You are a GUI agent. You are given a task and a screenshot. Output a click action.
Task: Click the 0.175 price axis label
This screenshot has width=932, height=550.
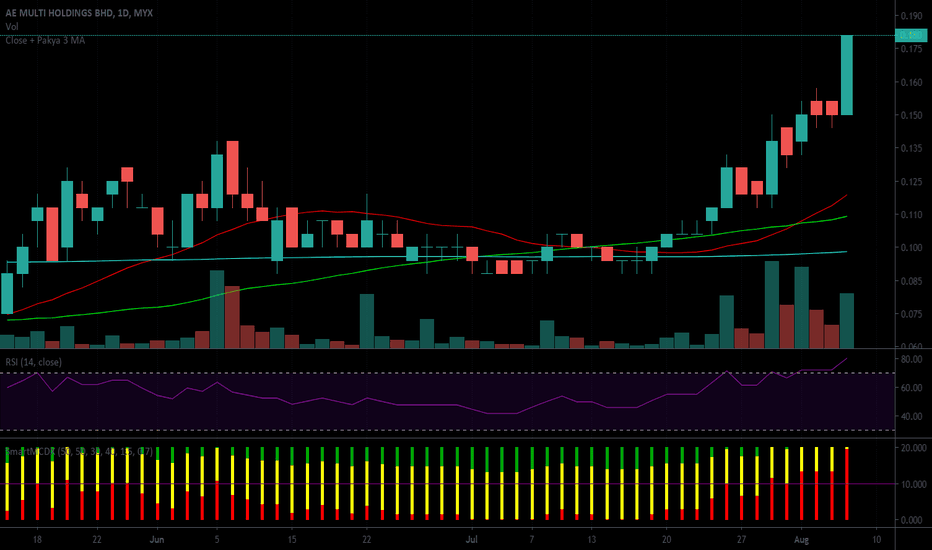click(x=911, y=49)
